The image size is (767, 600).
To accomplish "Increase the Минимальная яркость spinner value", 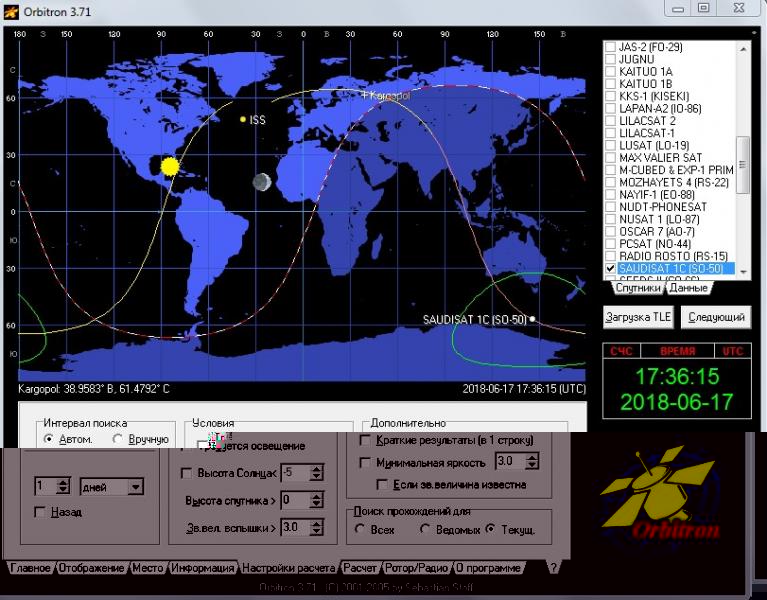I will 532,457.
